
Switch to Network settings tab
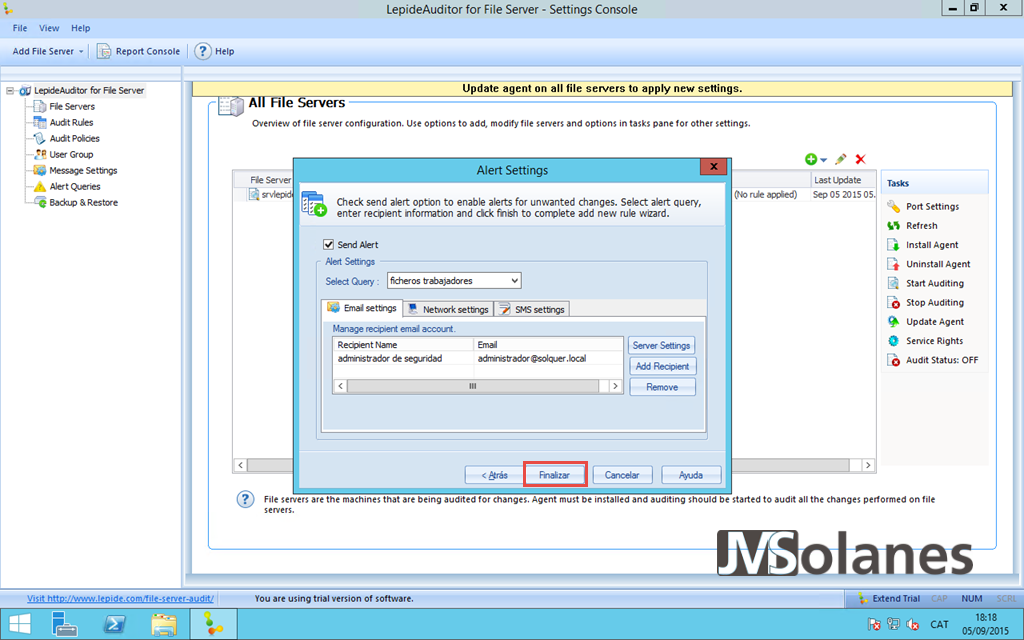[449, 310]
